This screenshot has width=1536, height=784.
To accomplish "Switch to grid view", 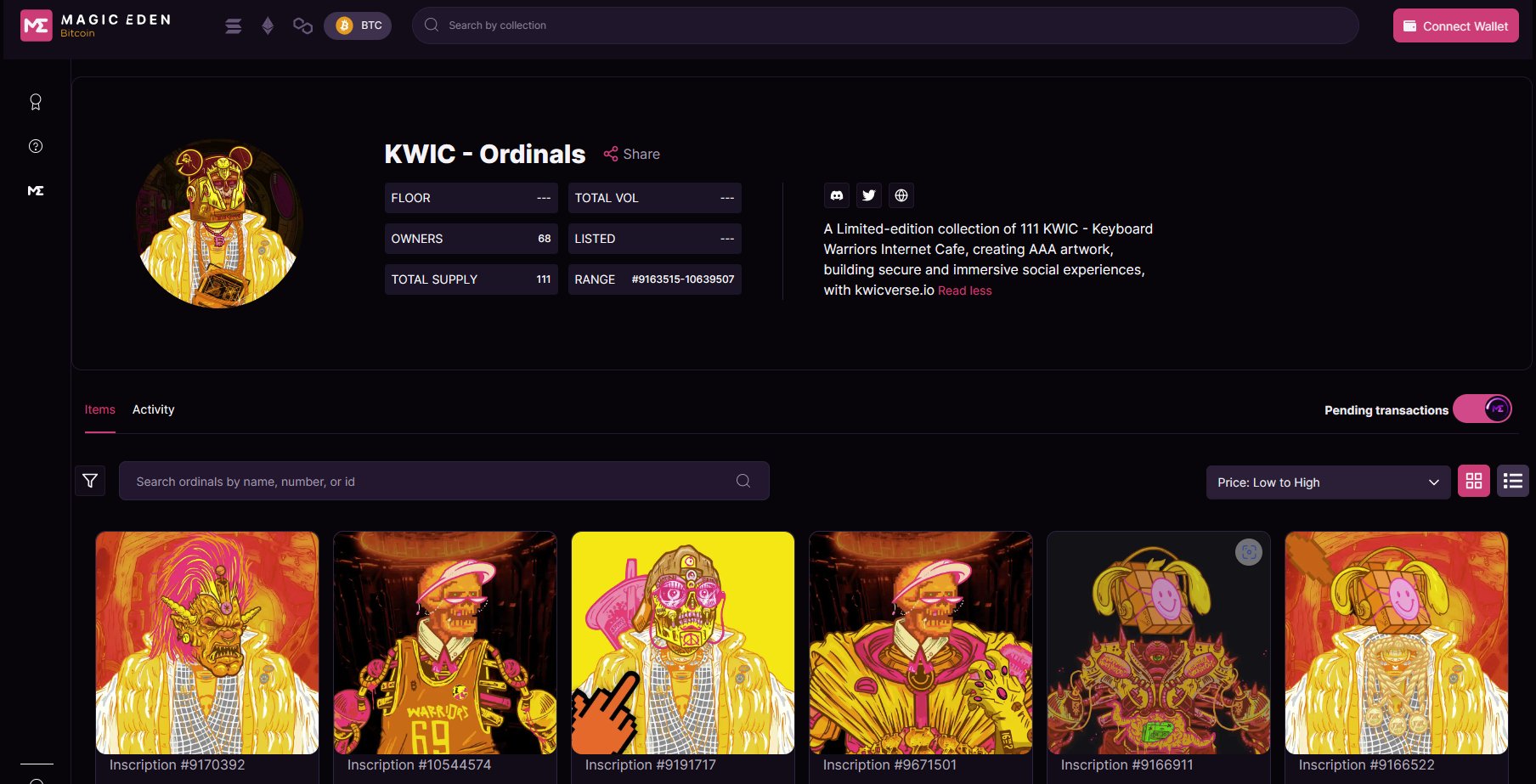I will (1474, 481).
